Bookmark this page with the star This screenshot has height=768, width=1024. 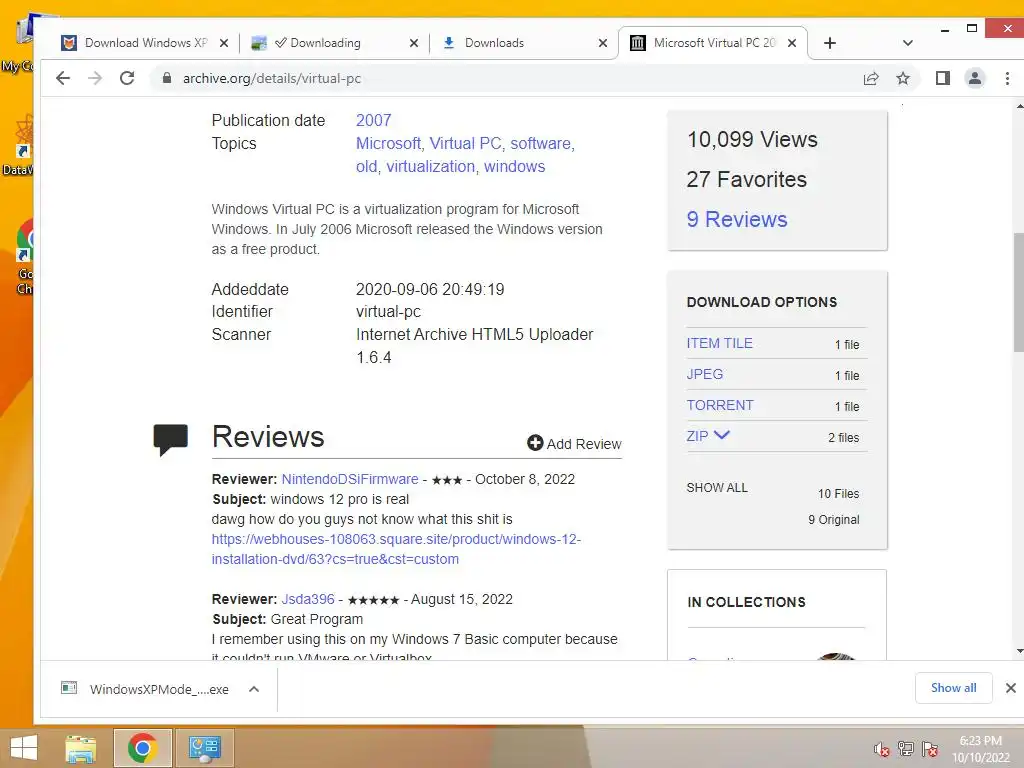click(903, 79)
